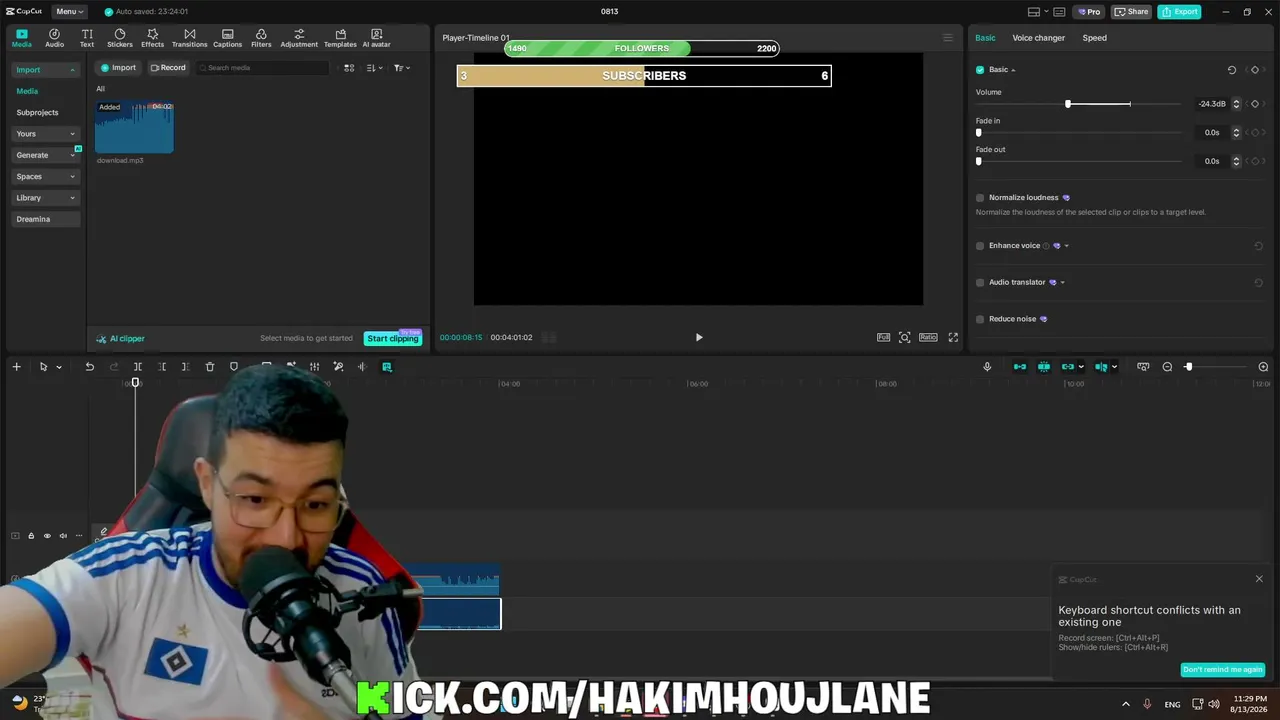The height and width of the screenshot is (720, 1280).
Task: Open the Stickers panel
Action: coord(120,38)
